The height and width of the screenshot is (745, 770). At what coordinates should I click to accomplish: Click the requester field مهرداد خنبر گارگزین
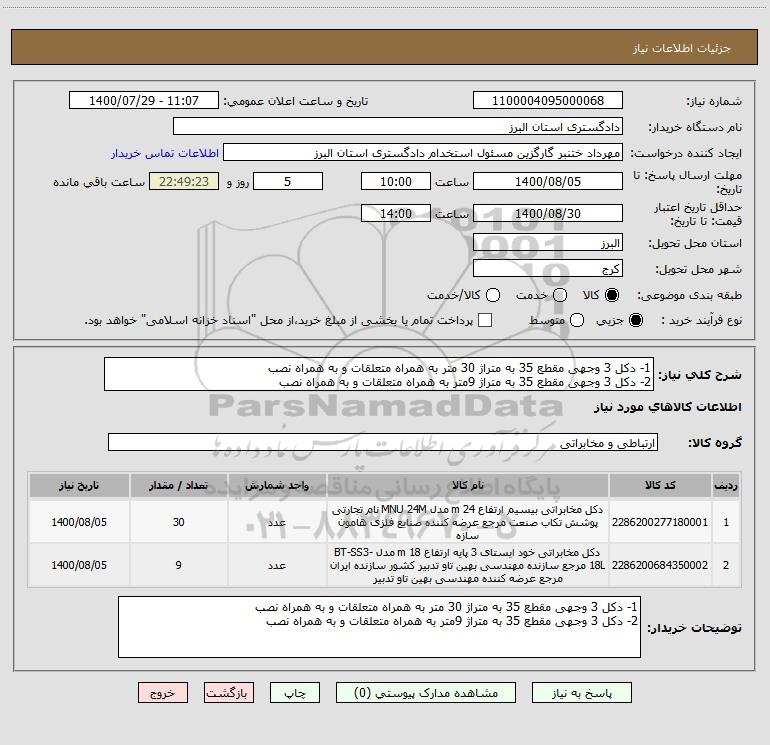point(423,152)
